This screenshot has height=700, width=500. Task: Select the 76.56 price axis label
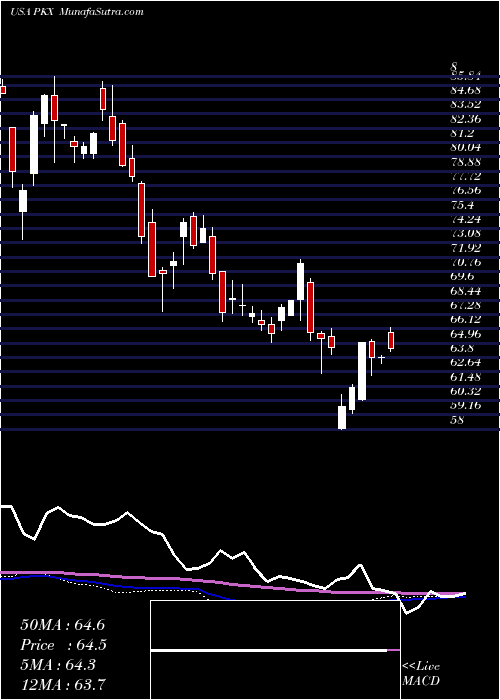point(466,191)
